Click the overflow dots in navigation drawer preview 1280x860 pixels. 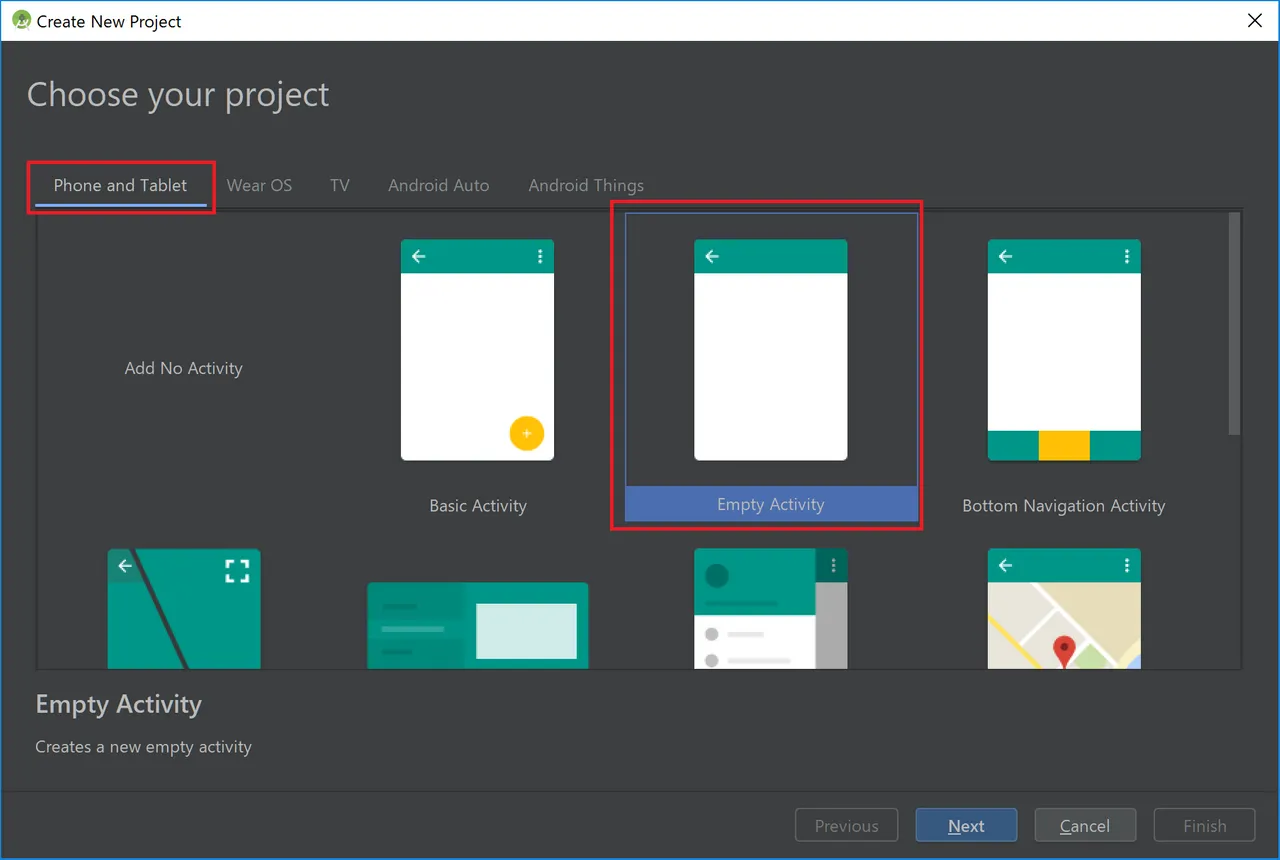[x=833, y=565]
